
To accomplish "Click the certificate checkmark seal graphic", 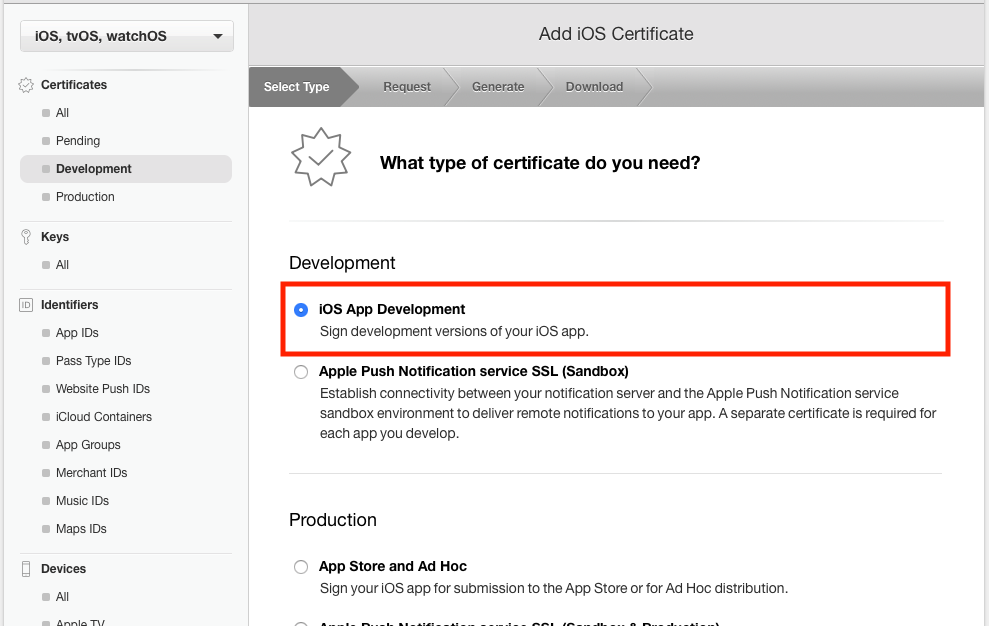I will 321,157.
